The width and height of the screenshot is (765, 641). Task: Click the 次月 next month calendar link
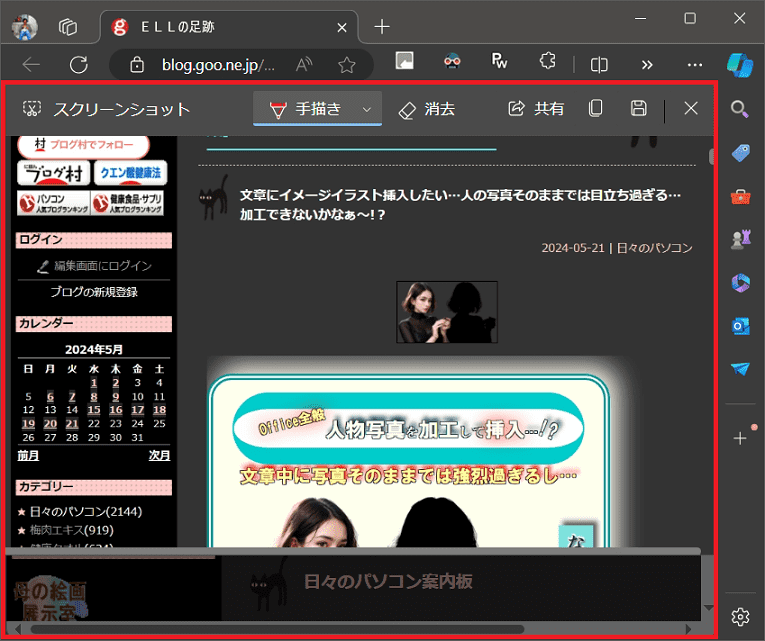point(159,455)
